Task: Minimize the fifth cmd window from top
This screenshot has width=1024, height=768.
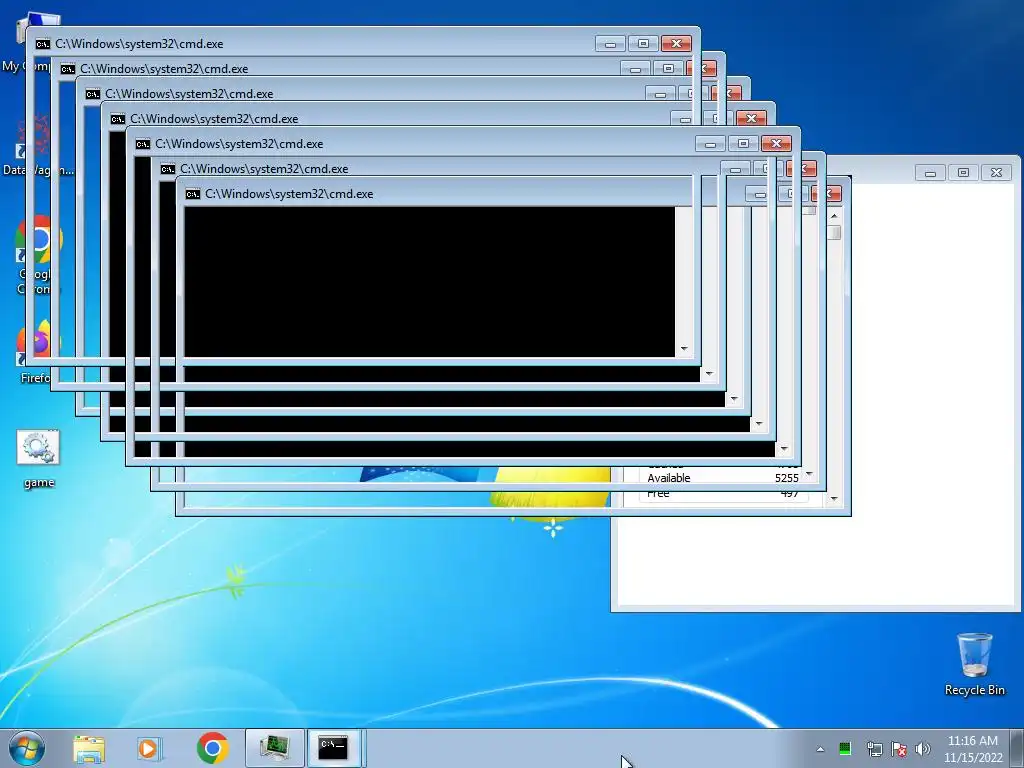Action: pyautogui.click(x=710, y=144)
